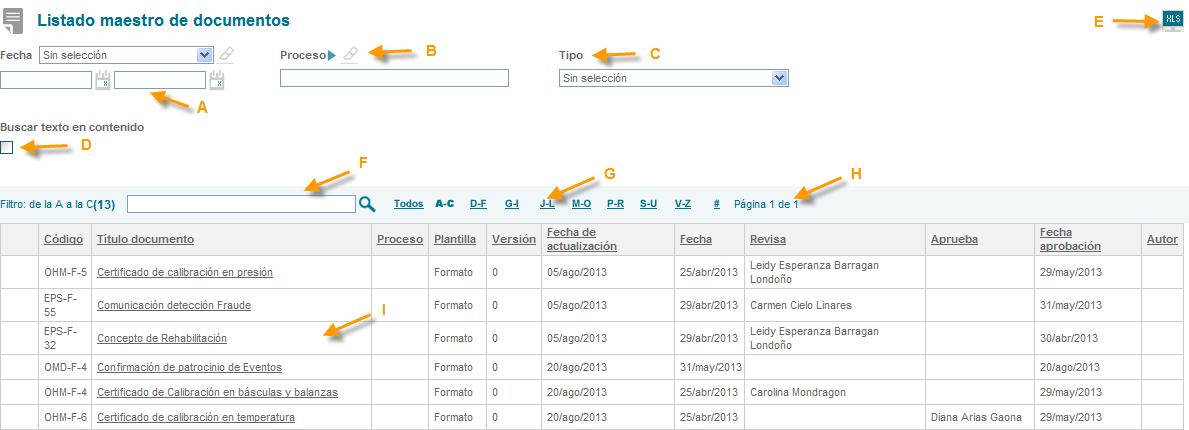Click the Proceso text input field
The width and height of the screenshot is (1189, 430).
pos(394,78)
